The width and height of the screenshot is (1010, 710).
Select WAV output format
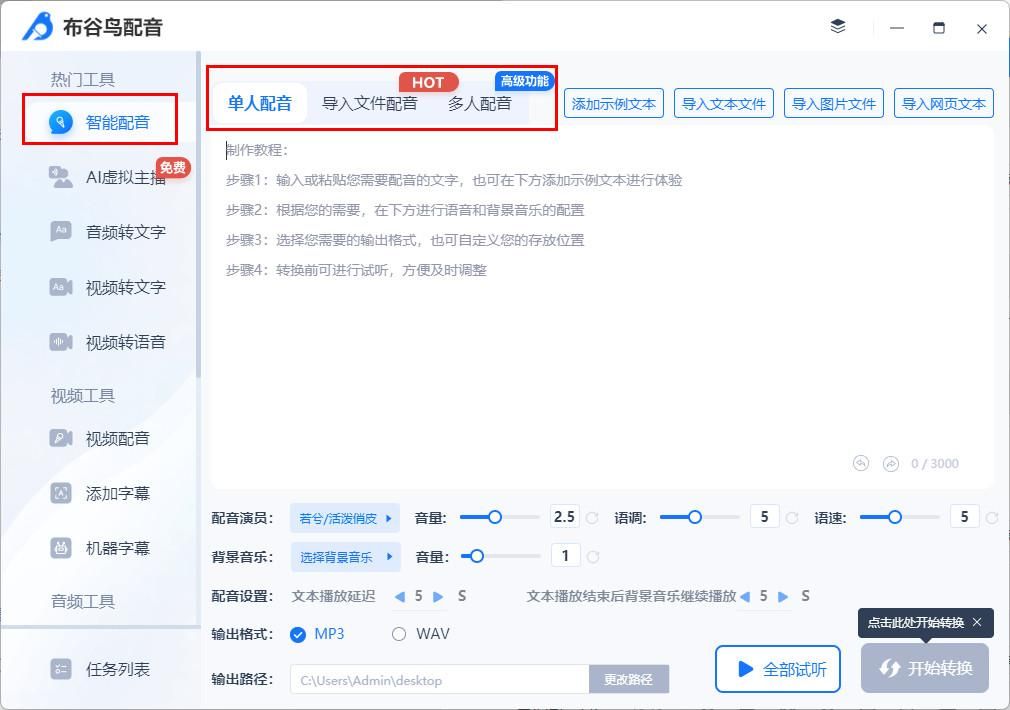pos(421,634)
